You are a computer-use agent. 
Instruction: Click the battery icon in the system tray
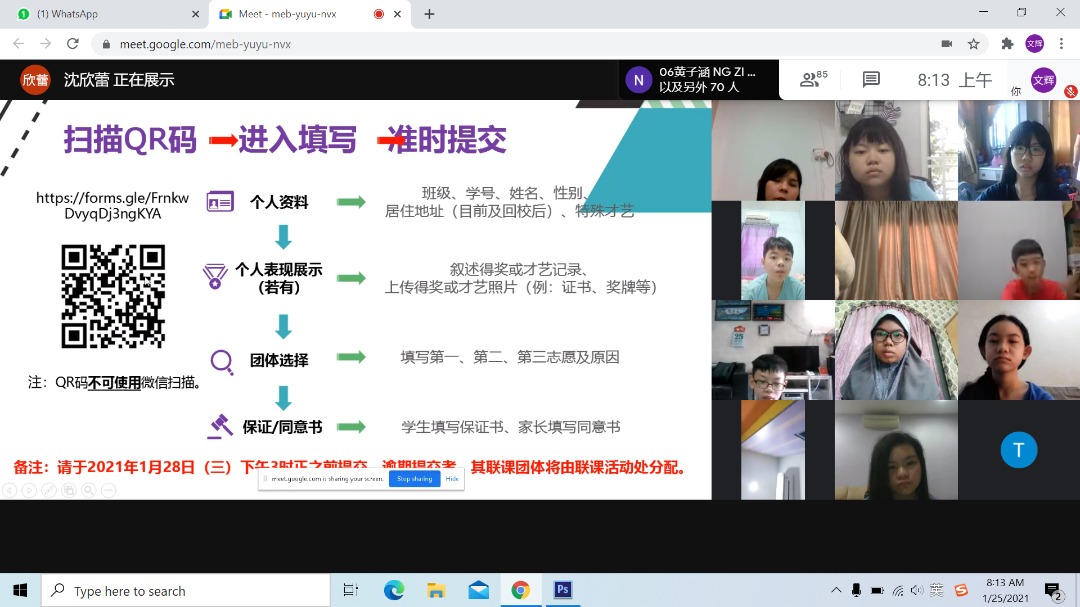(877, 590)
